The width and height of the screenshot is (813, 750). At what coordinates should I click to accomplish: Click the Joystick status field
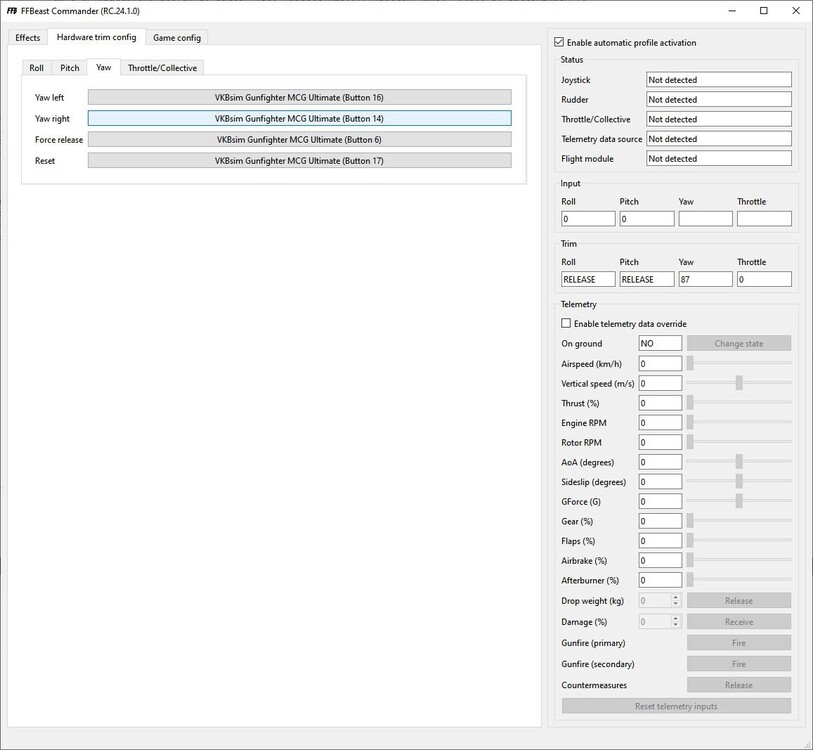[x=719, y=80]
